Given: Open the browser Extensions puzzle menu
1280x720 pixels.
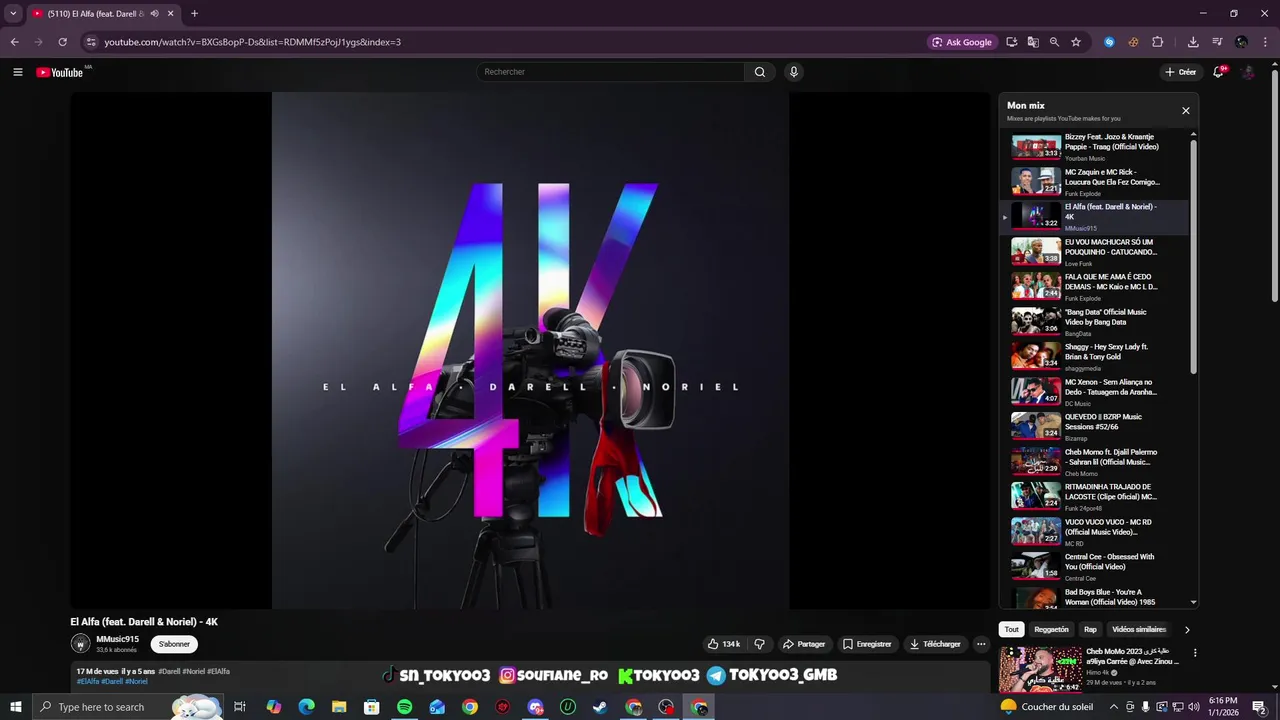Looking at the screenshot, I should pos(1158,42).
